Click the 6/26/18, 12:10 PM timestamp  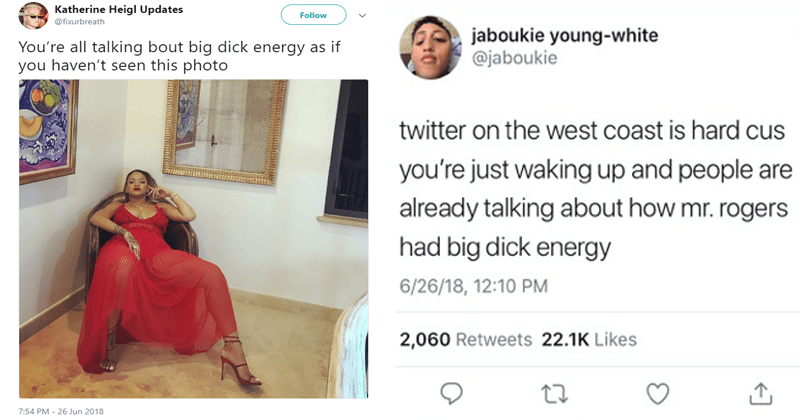tap(473, 286)
